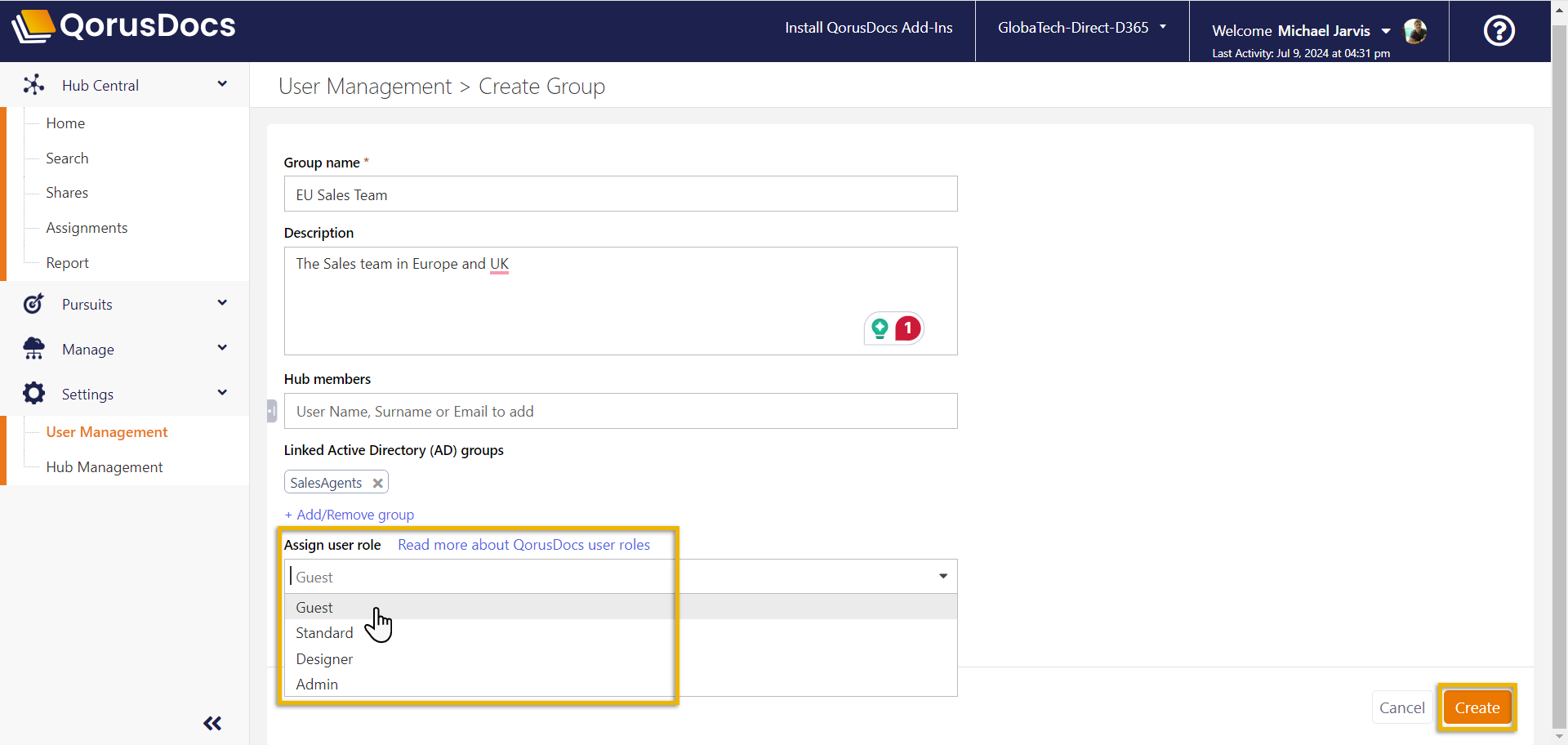Viewport: 1568px width, 745px height.
Task: Select Designer role from the list
Action: [621, 659]
